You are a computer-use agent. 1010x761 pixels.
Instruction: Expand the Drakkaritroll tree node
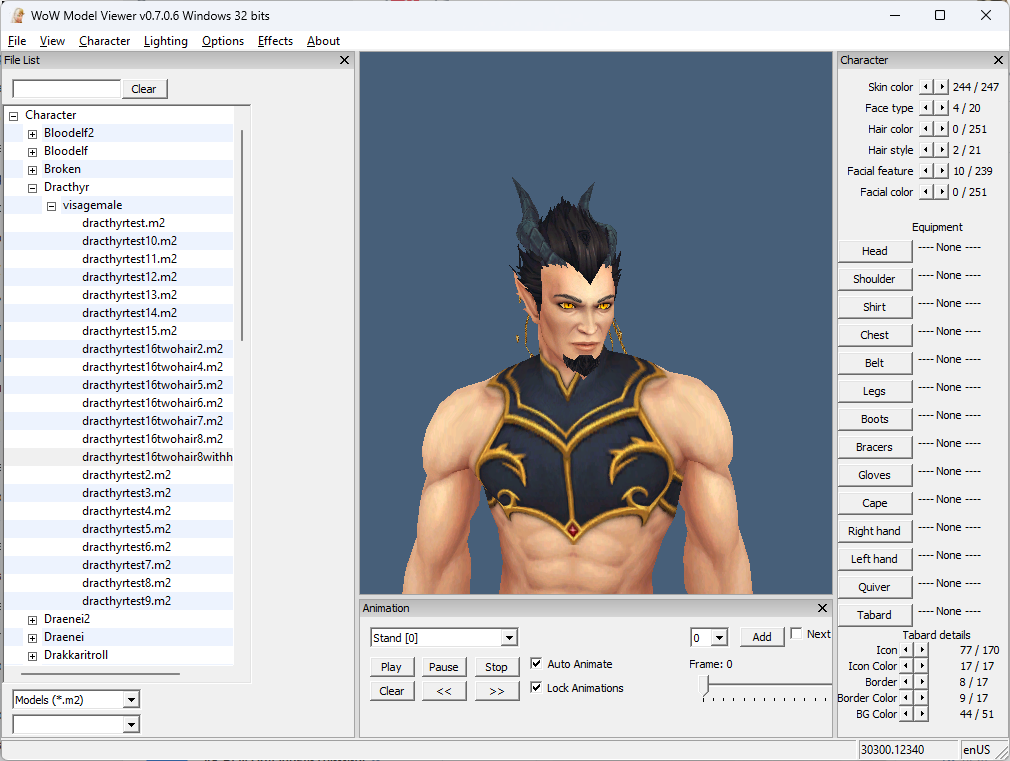(32, 656)
